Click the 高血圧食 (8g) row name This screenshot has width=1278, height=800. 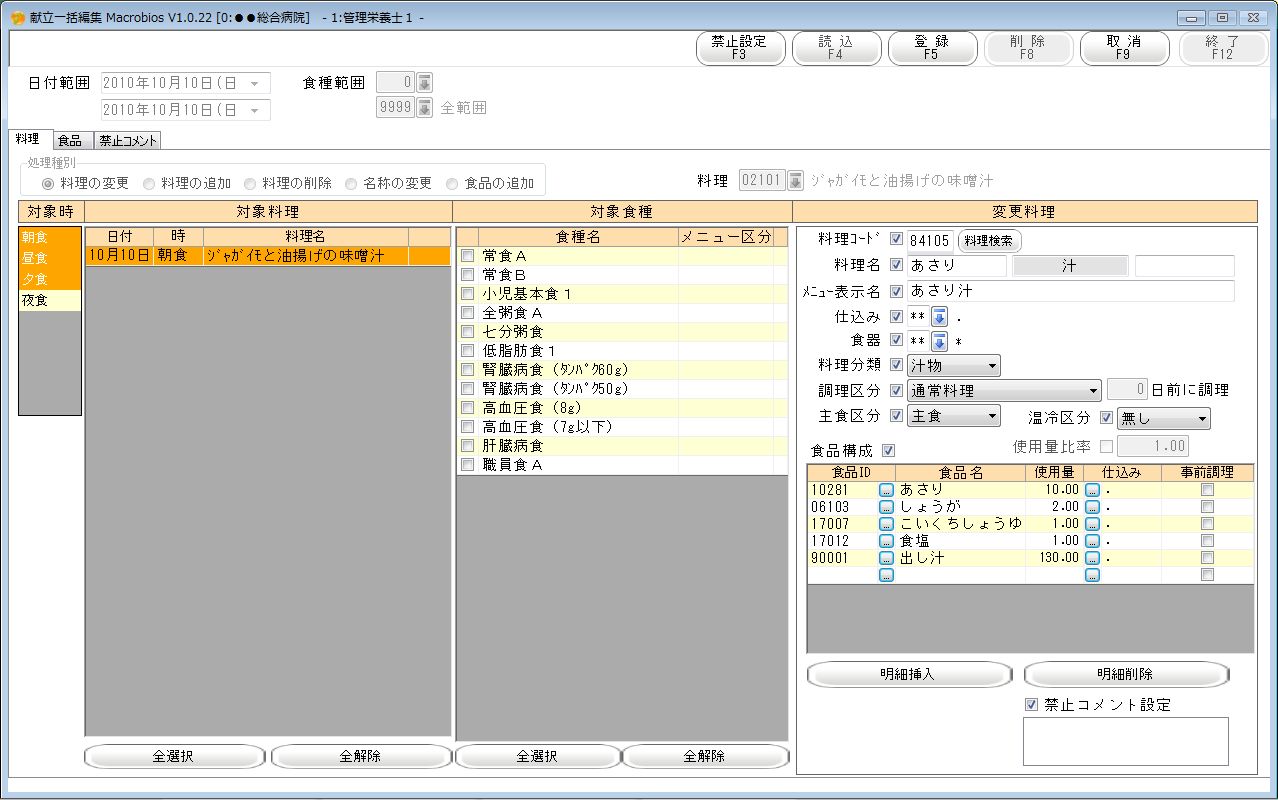(x=533, y=408)
